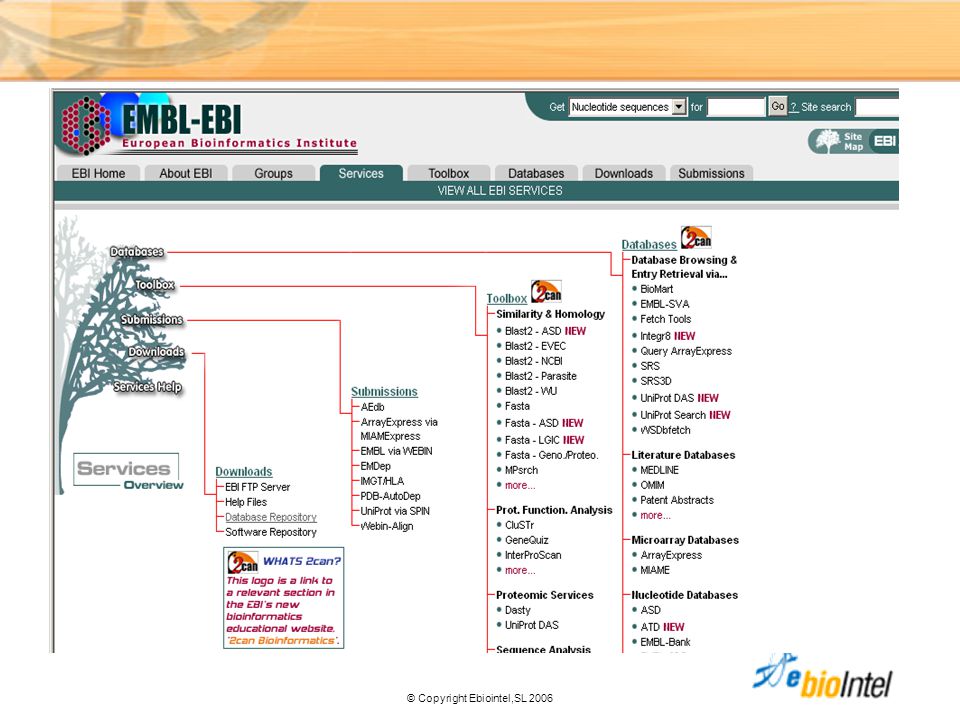Click the Site search input field
Viewport: 960px width, 720px height.
877,107
